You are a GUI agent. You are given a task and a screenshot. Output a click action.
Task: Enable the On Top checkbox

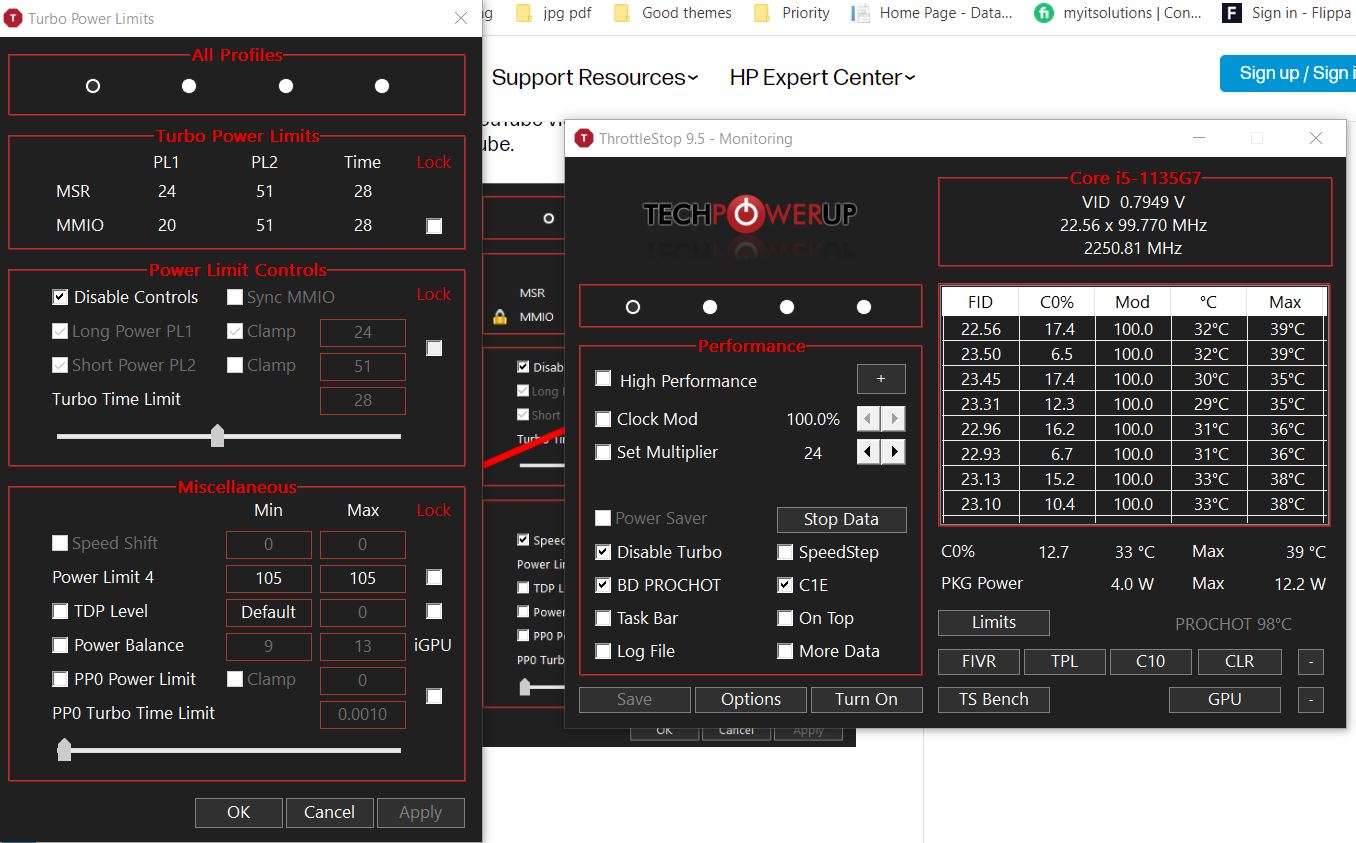[x=785, y=618]
